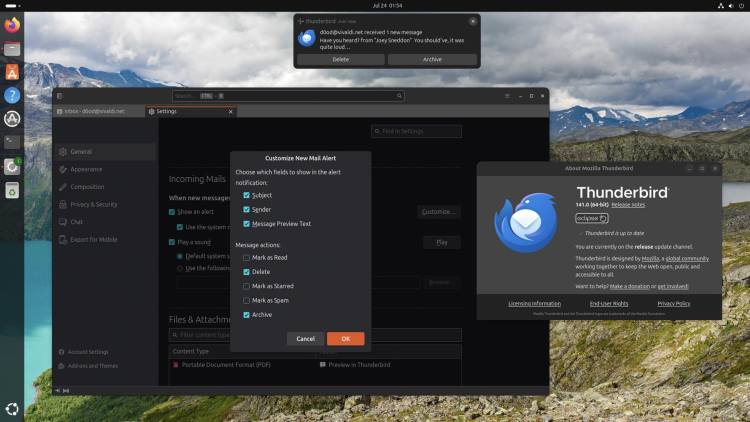750x422 pixels.
Task: Click the Privacy & Security lock icon
Action: [63, 204]
